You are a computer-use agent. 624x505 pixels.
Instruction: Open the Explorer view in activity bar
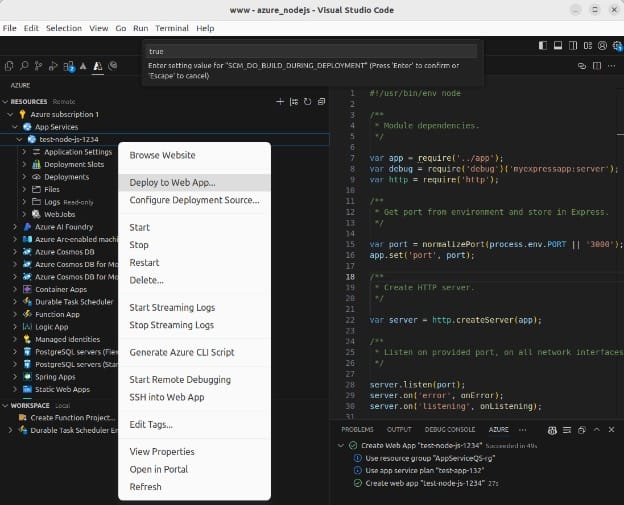point(9,66)
